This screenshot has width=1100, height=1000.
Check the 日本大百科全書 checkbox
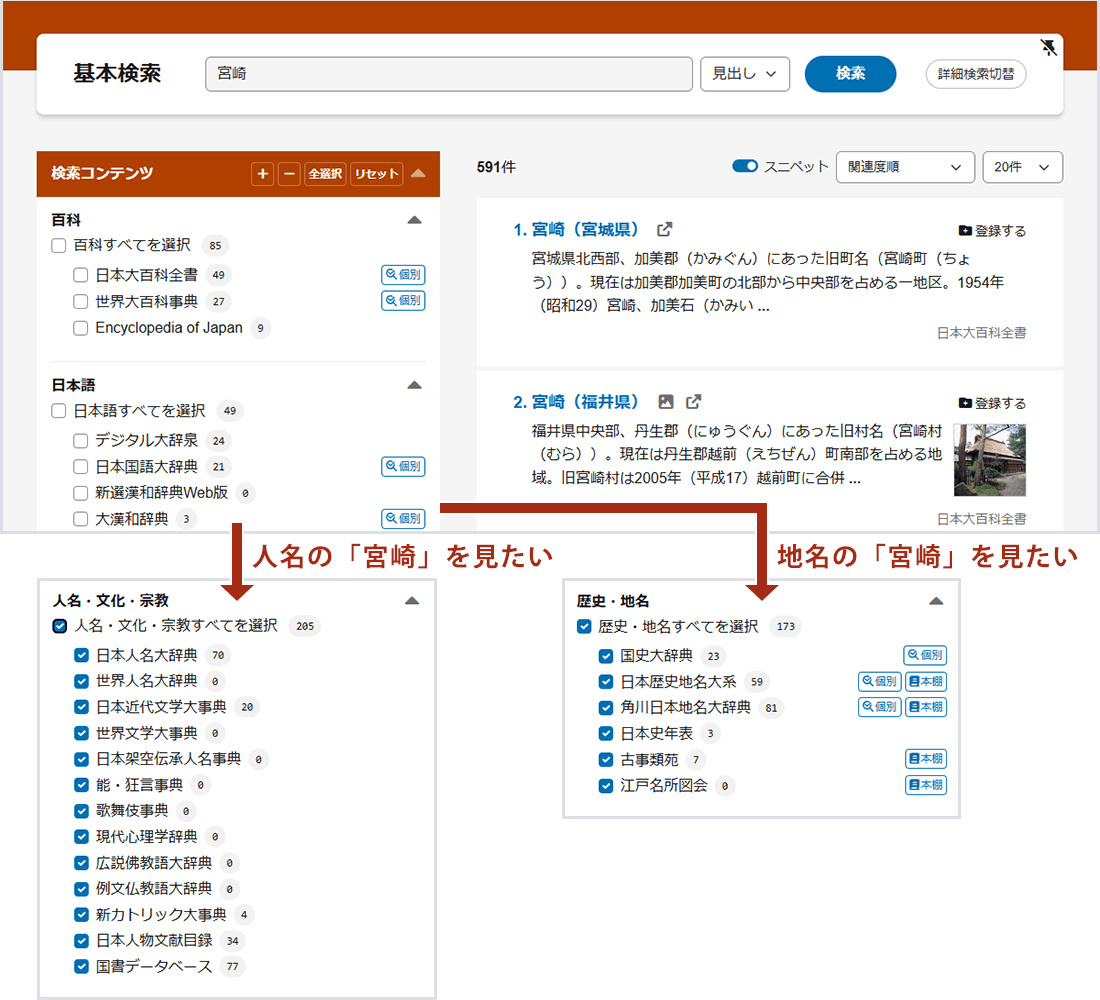tap(81, 275)
